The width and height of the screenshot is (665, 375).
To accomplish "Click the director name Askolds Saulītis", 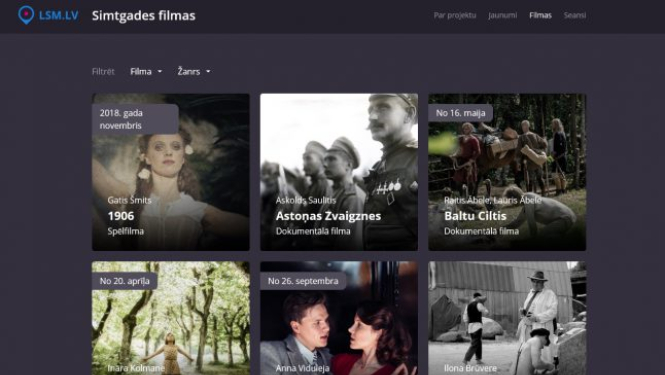I will coord(306,200).
